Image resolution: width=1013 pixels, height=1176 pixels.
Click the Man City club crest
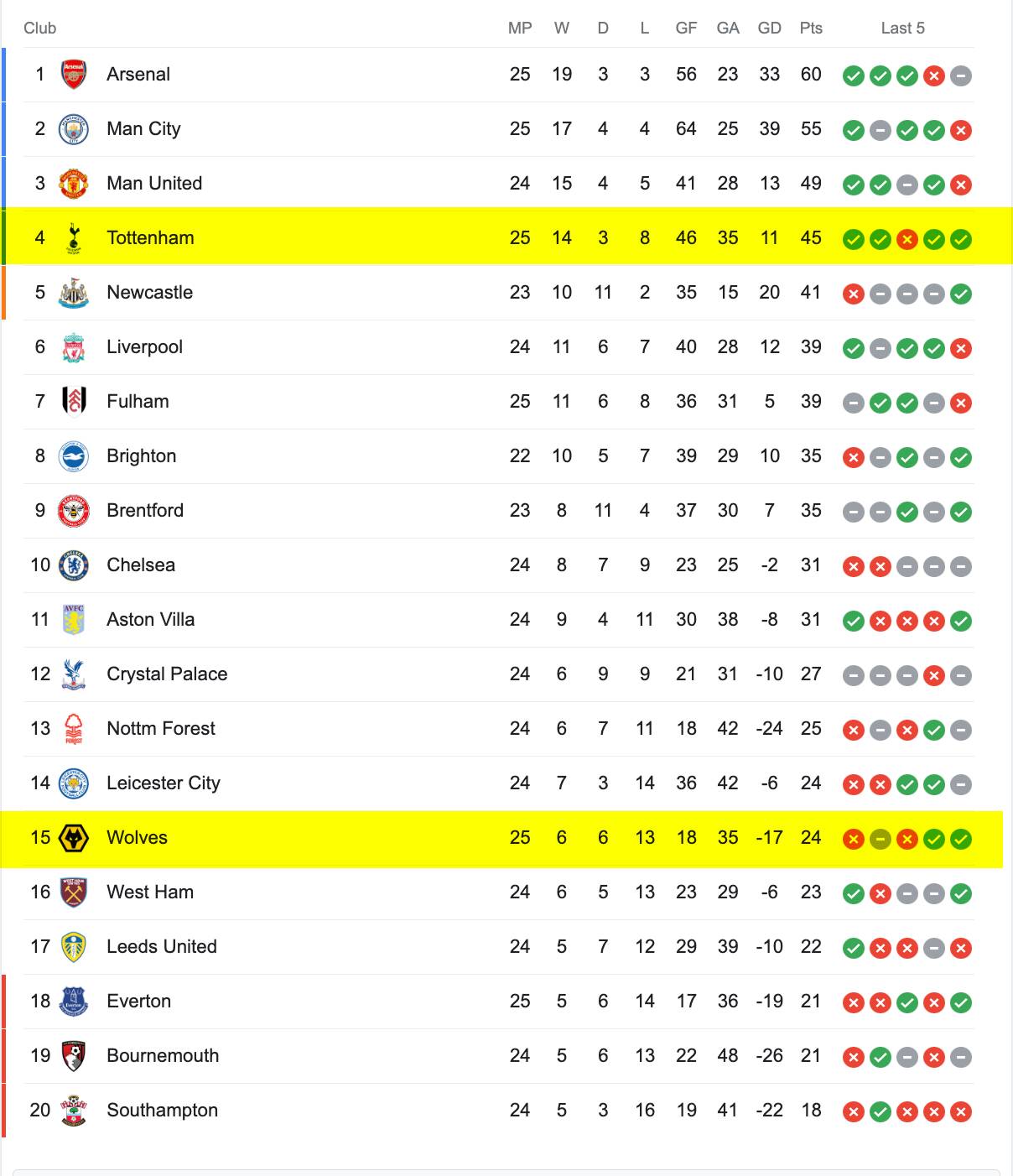click(74, 129)
